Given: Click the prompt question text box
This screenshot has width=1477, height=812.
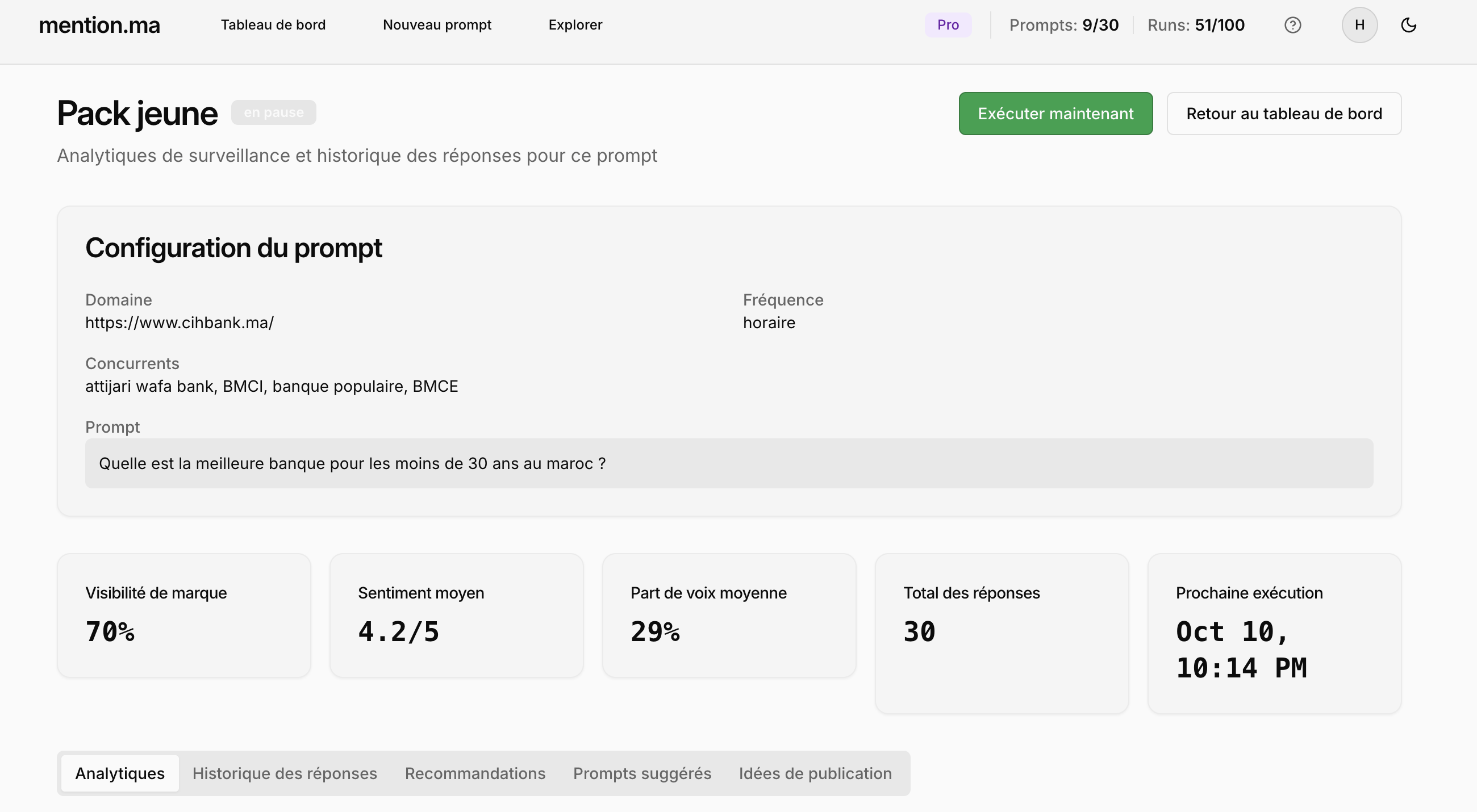Looking at the screenshot, I should point(728,463).
